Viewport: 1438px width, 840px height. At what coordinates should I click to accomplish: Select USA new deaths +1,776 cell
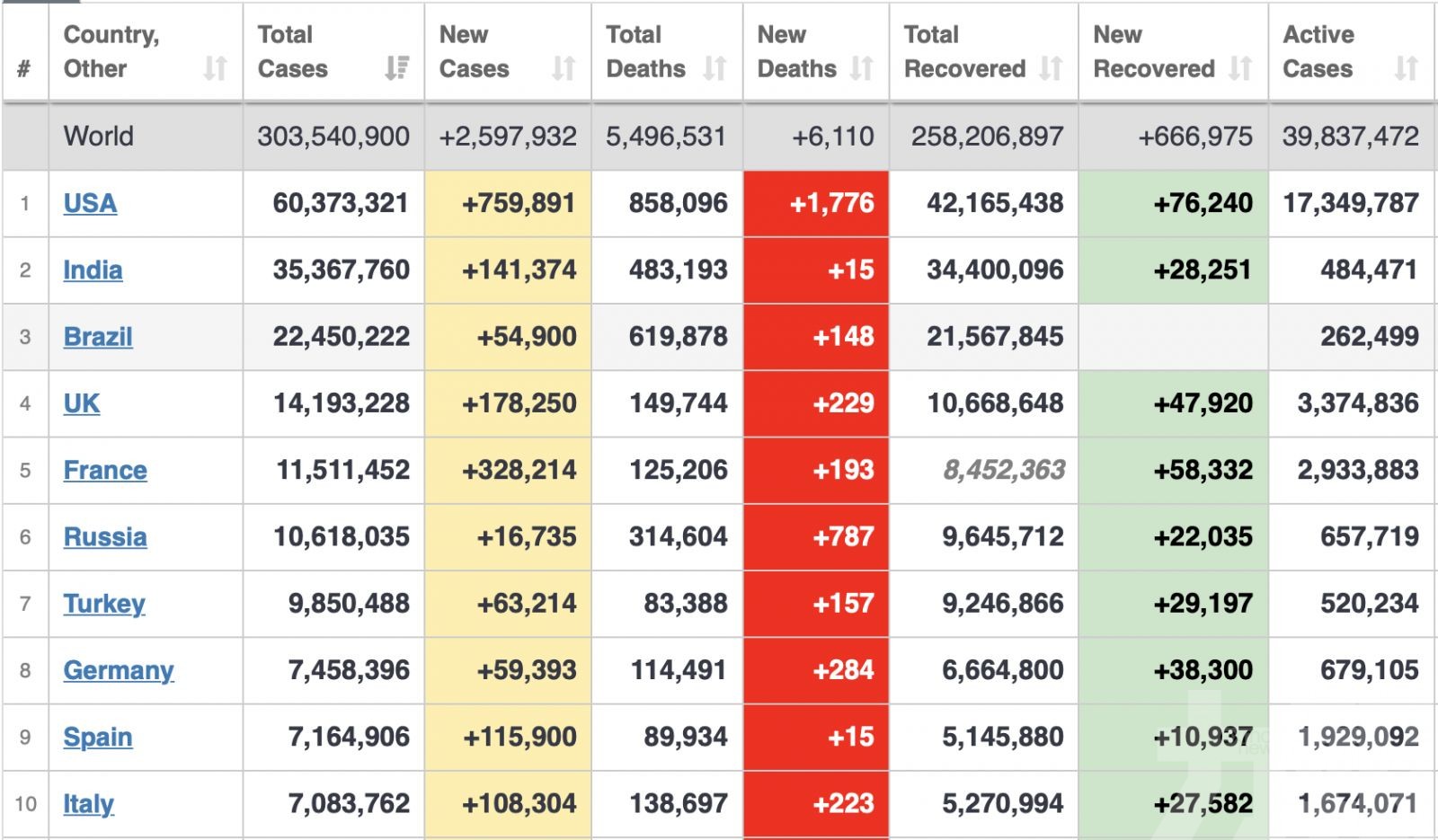point(816,203)
